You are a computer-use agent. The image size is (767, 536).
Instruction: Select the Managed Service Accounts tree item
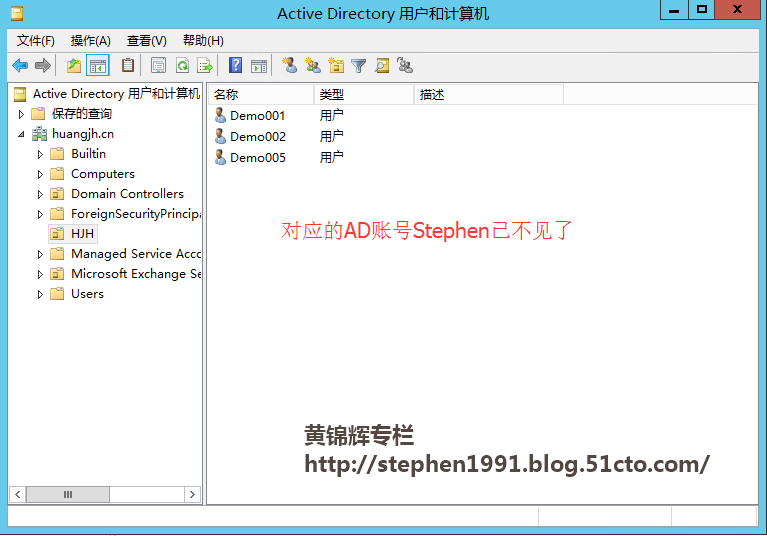[x=136, y=254]
